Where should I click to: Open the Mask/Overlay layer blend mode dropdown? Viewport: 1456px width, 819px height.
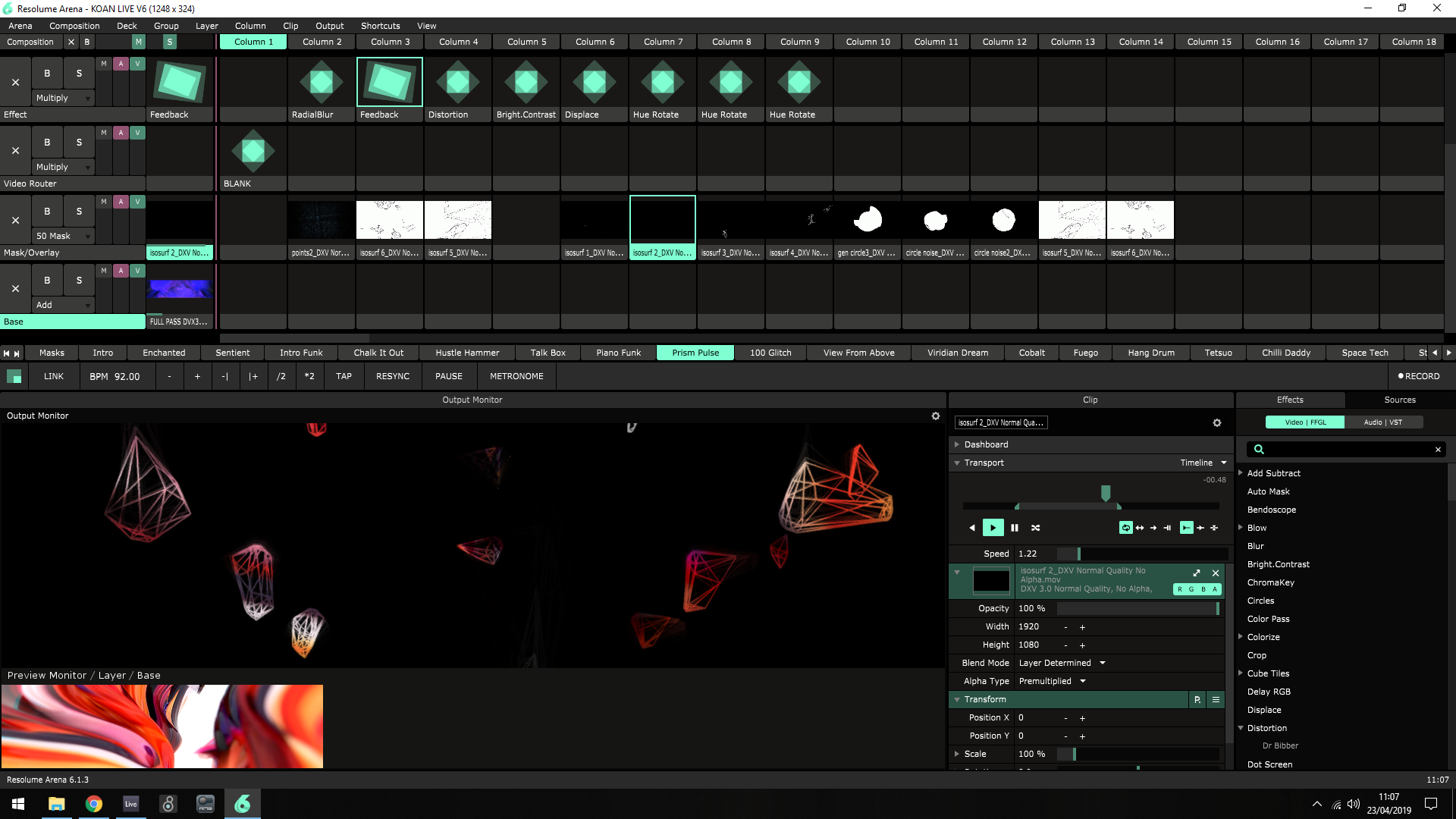[x=64, y=236]
